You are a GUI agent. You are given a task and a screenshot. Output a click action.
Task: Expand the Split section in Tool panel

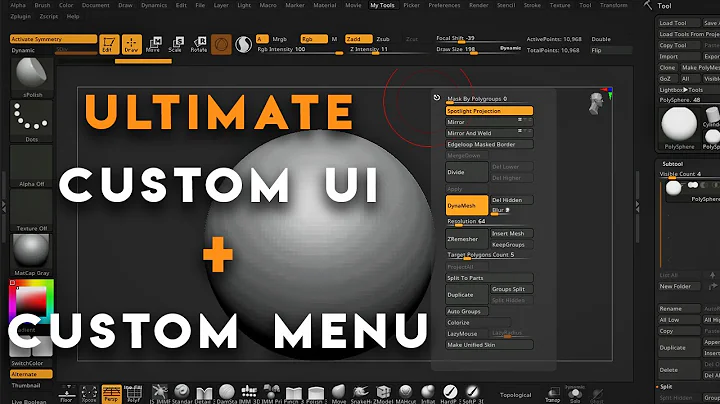coord(666,387)
